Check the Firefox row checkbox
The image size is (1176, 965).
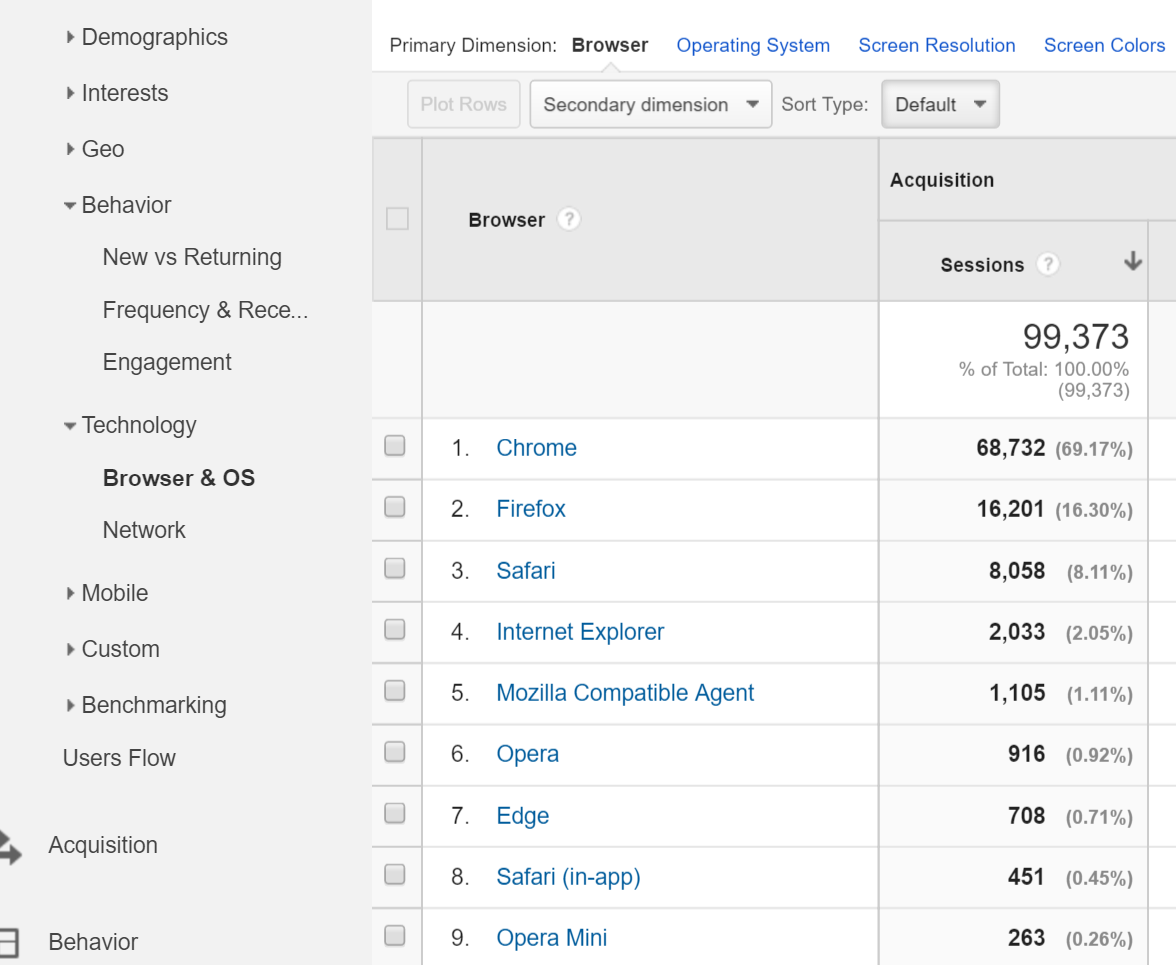[396, 508]
